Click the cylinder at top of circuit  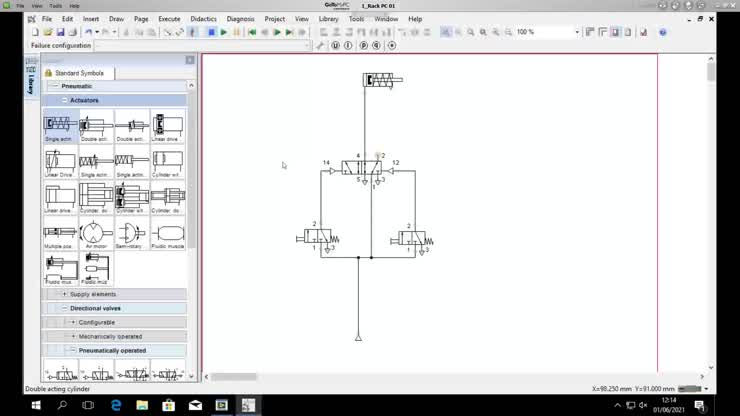[382, 80]
